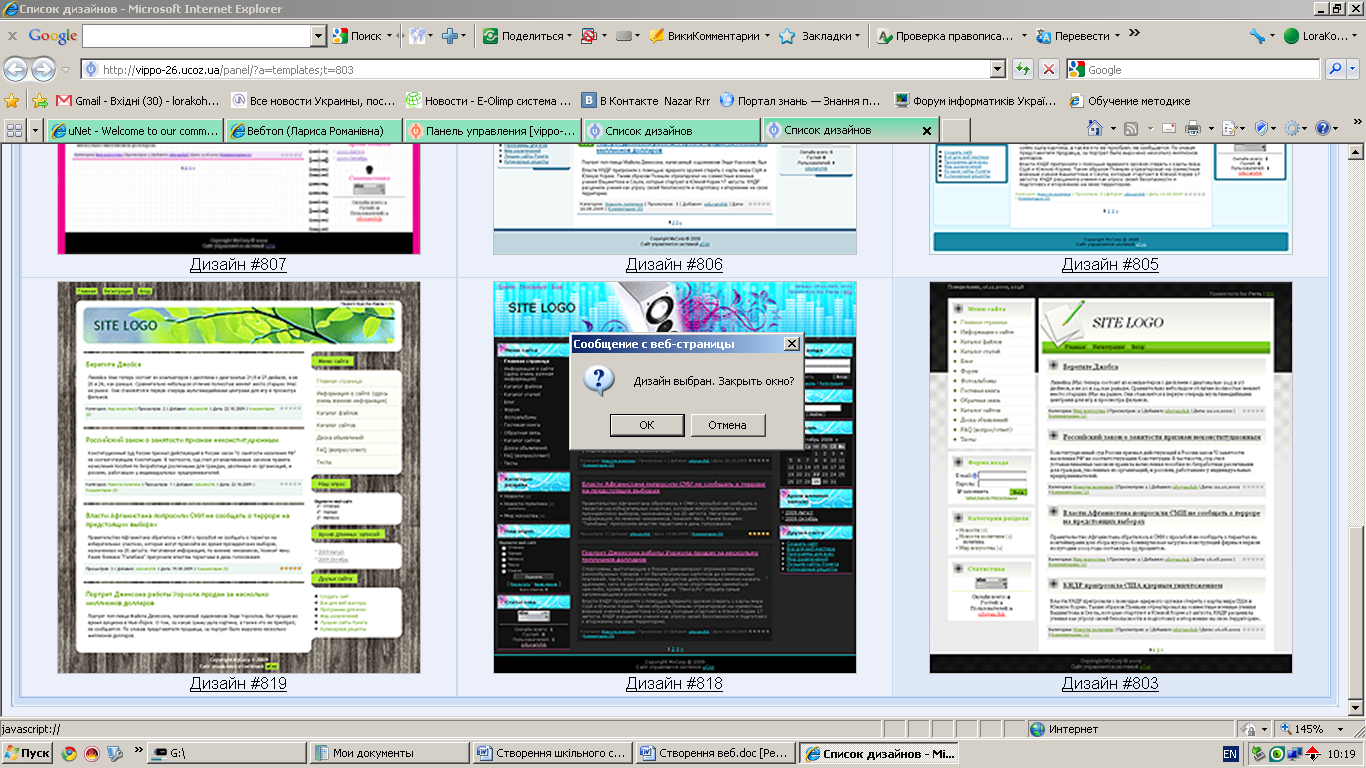Click the Stop loading red X icon

1048,70
